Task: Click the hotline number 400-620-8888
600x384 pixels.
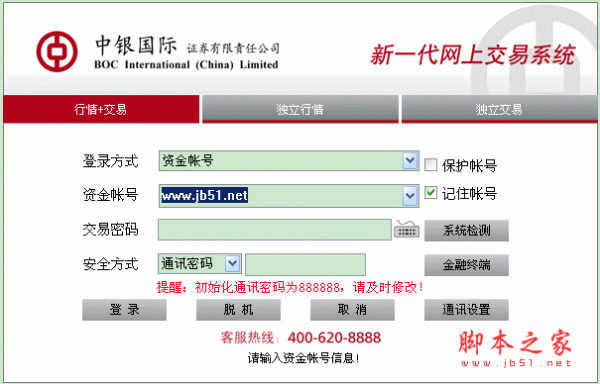Action: 334,338
